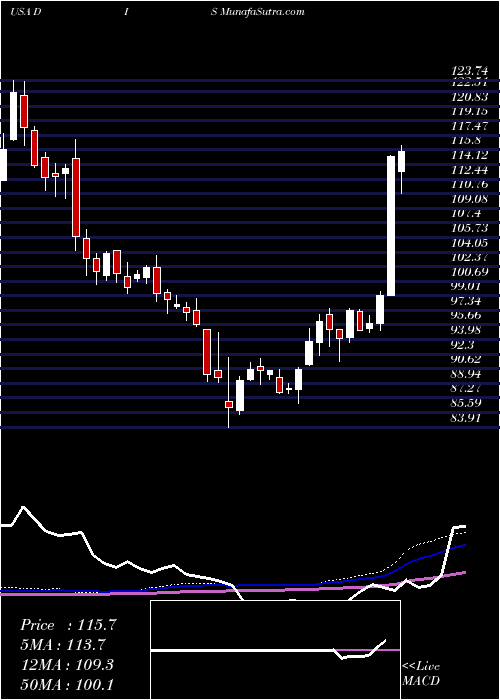This screenshot has height=700, width=500.
Task: Click the 112.44 price axis label
Action: coord(470,170)
